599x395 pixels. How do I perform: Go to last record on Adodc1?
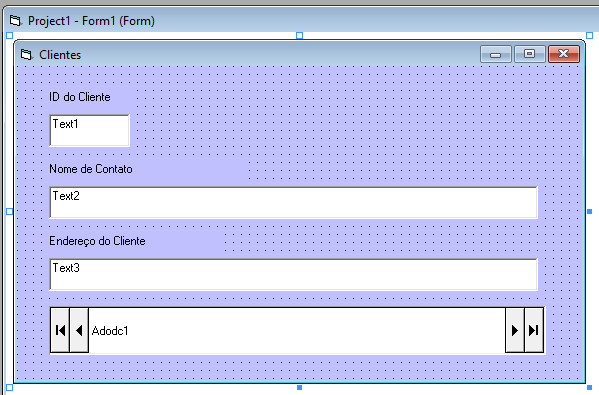534,330
